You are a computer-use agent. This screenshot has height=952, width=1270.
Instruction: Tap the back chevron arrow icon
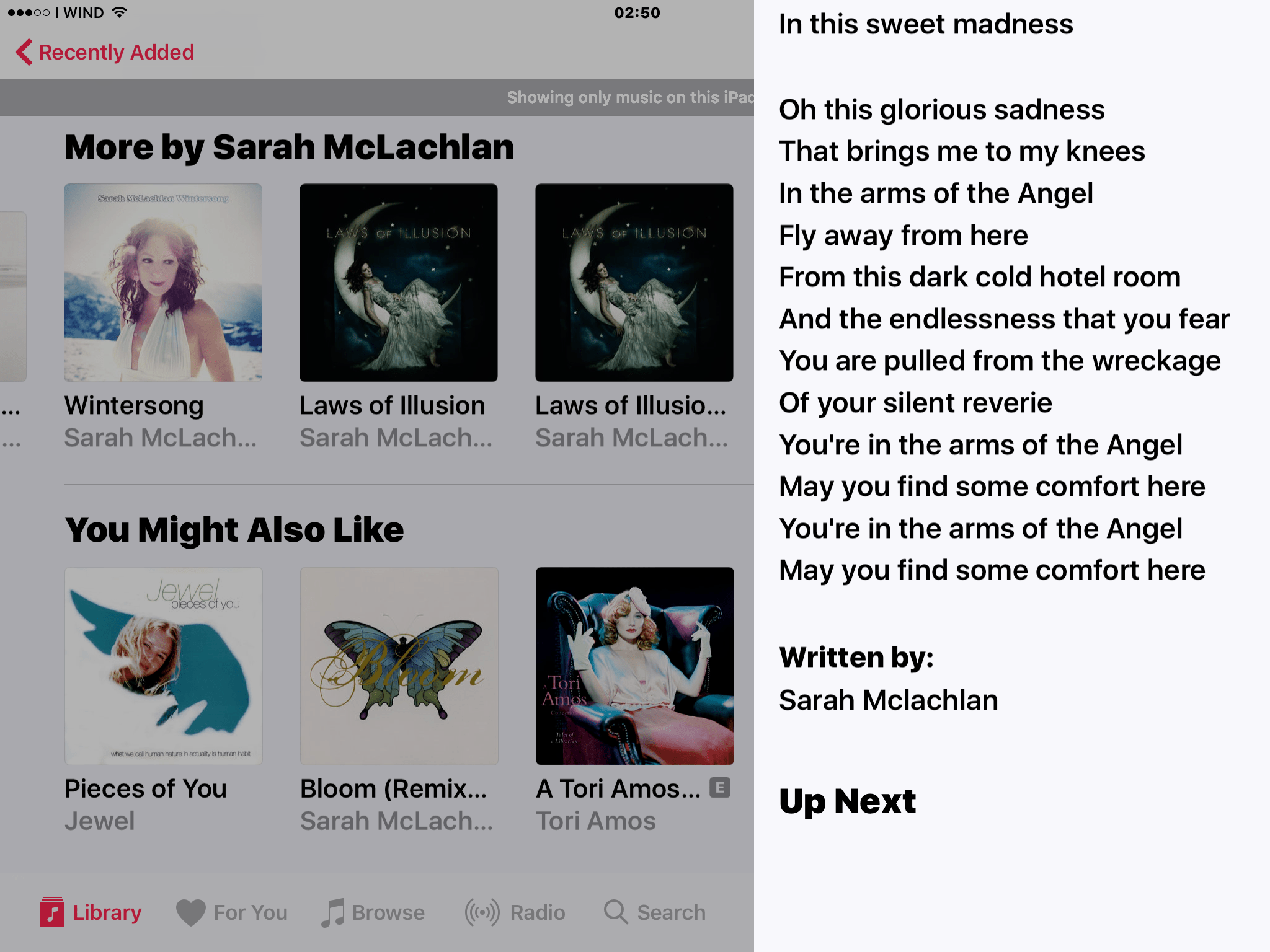point(24,52)
